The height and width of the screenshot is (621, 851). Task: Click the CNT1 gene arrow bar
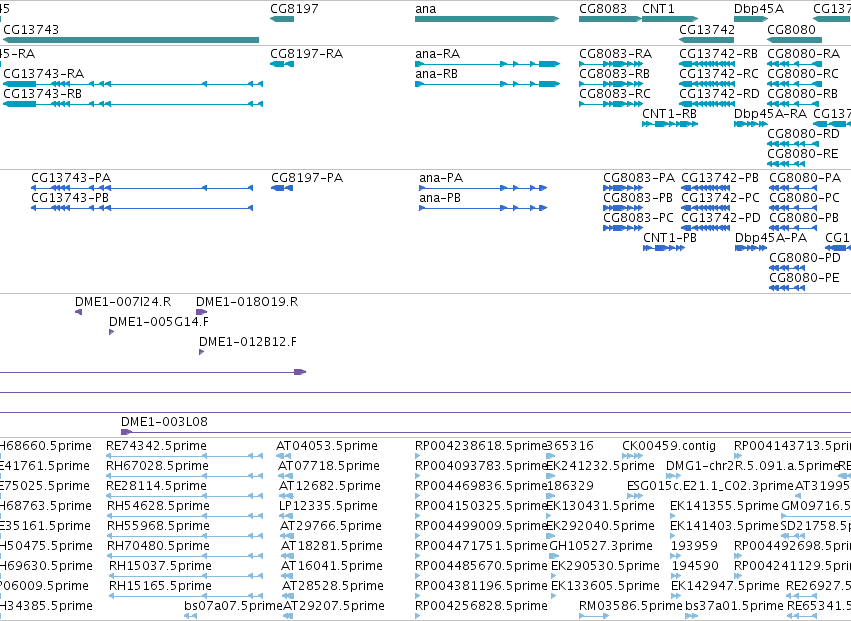coord(670,19)
